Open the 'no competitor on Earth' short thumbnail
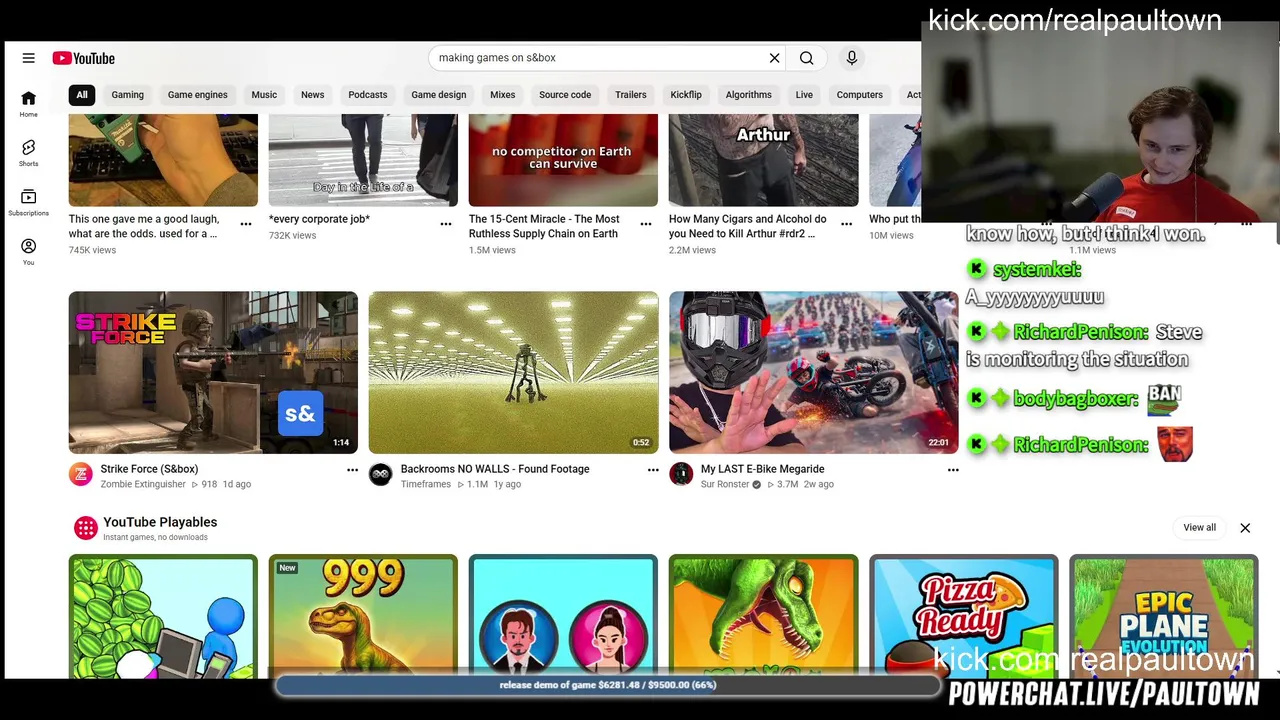This screenshot has height=720, width=1280. [563, 160]
